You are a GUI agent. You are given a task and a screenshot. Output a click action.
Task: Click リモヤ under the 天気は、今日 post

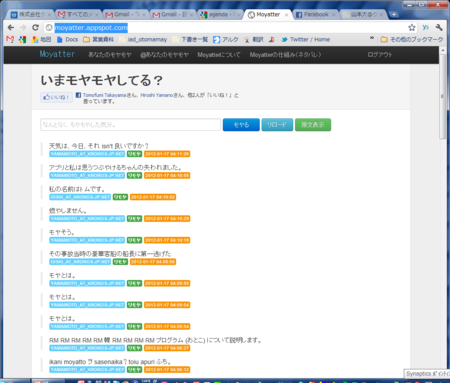pyautogui.click(x=134, y=154)
